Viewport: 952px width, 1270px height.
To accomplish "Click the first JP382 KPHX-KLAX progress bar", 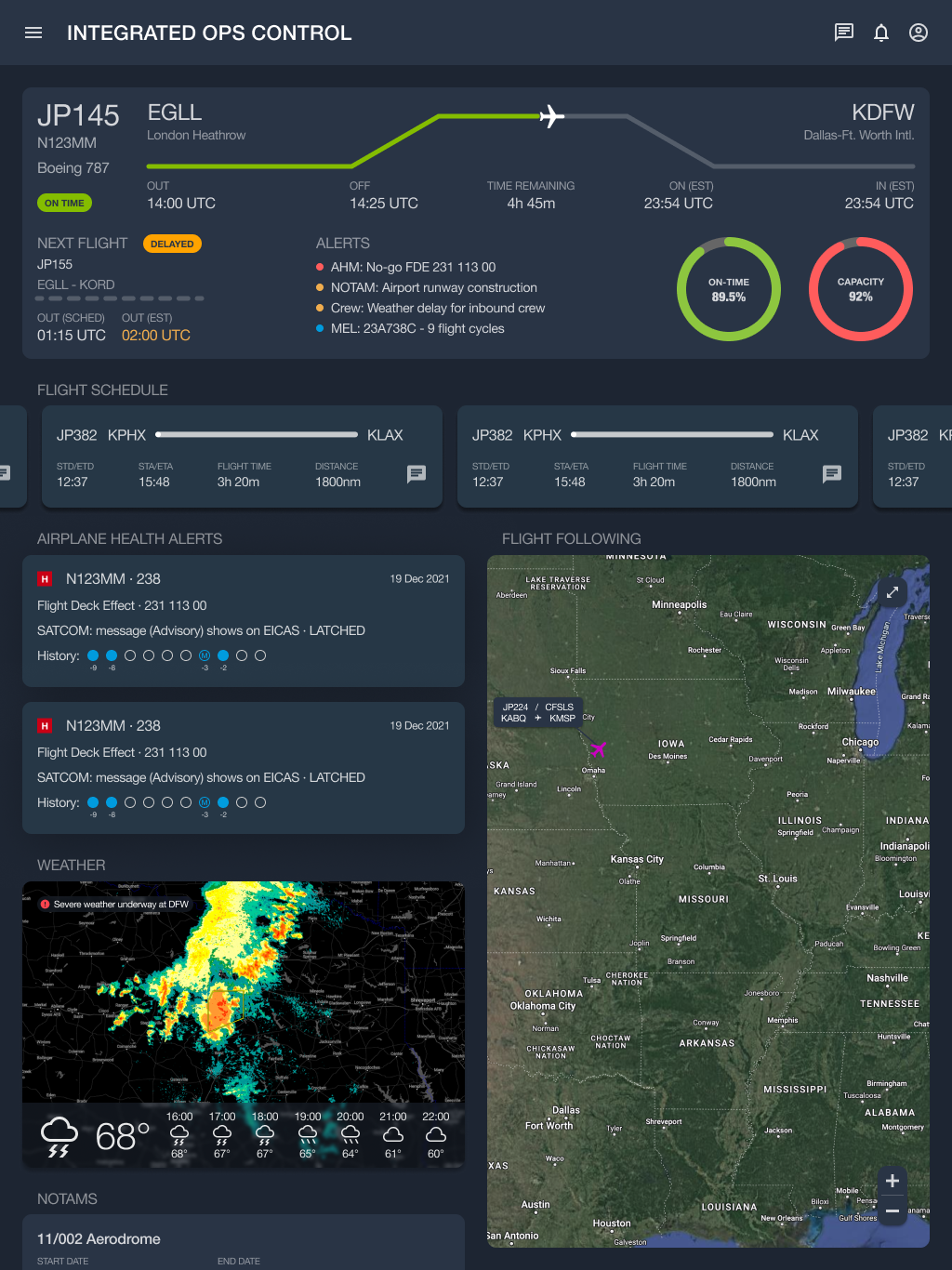I will [257, 434].
